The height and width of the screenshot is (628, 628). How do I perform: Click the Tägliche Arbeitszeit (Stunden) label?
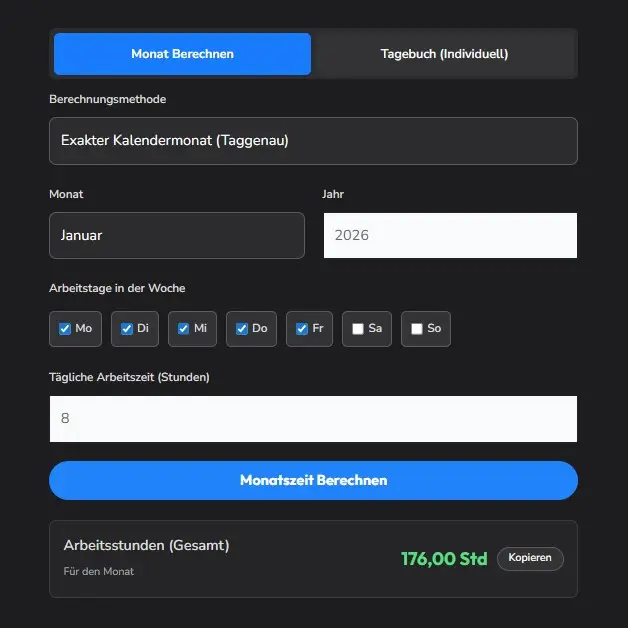(x=129, y=377)
